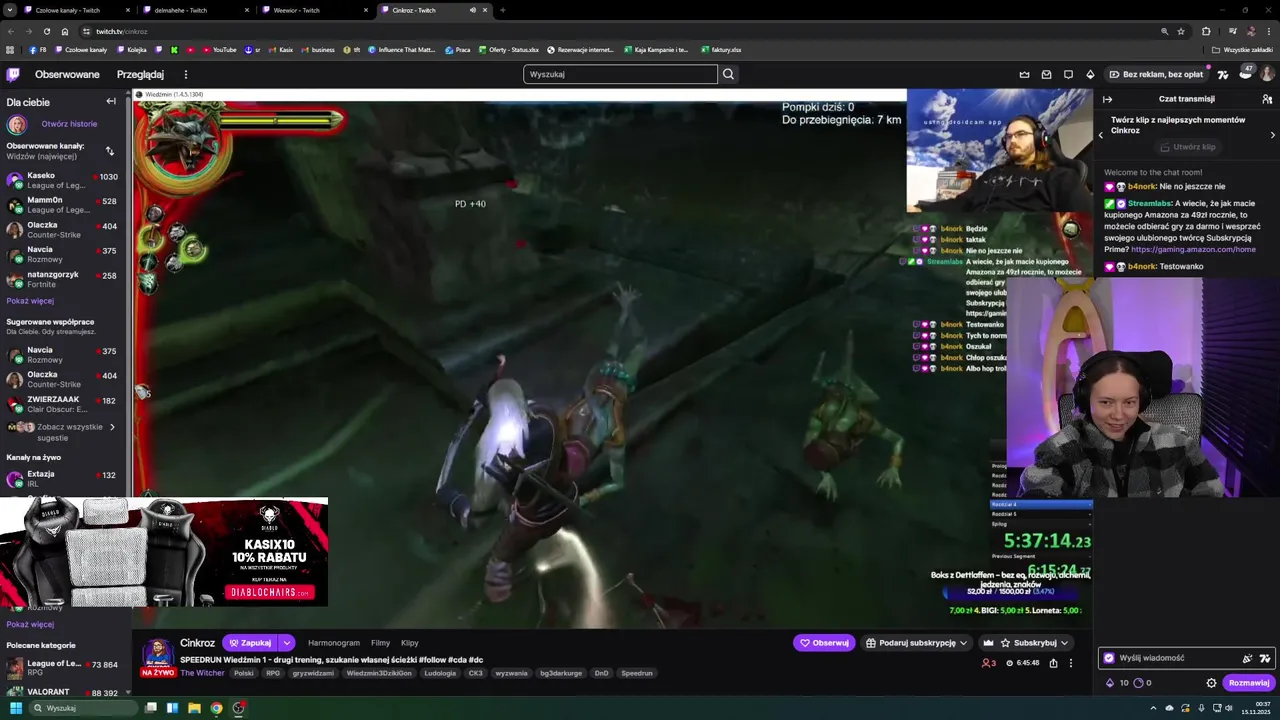Open Bits diamond icon in top bar

point(1090,74)
